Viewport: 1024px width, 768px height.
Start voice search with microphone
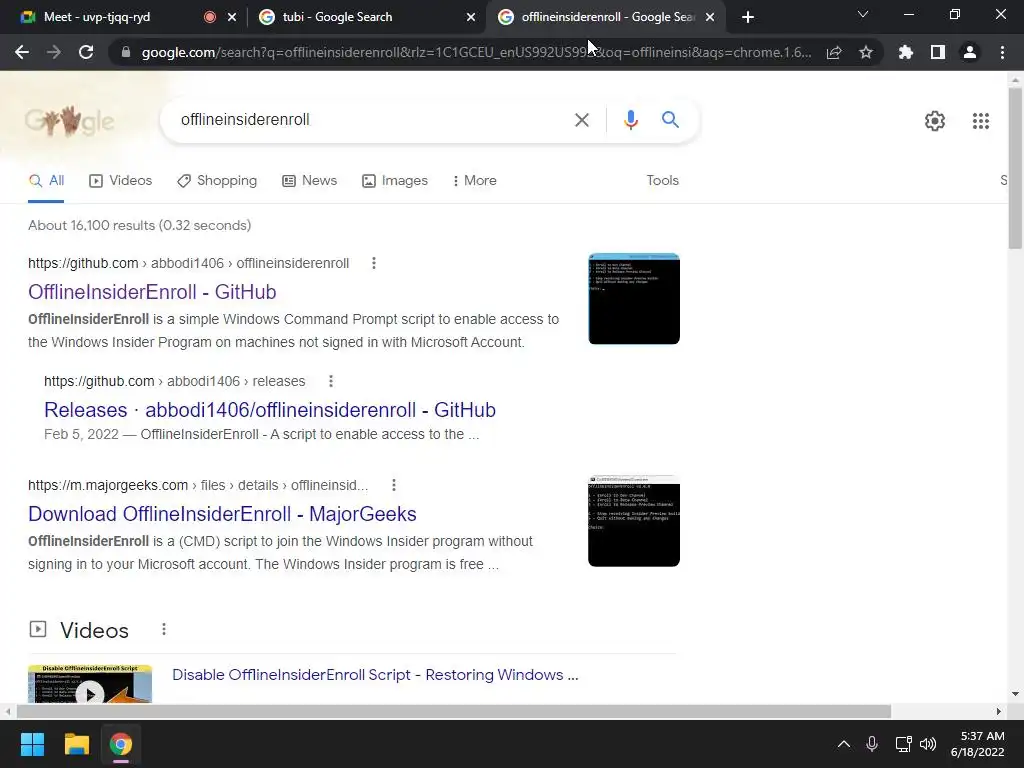point(630,120)
